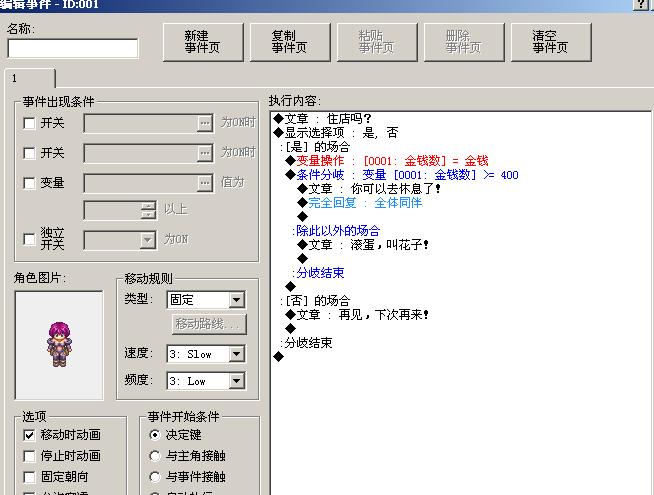Open the 频度 dropdown showing 3: Low
This screenshot has height=495, width=654.
(236, 381)
